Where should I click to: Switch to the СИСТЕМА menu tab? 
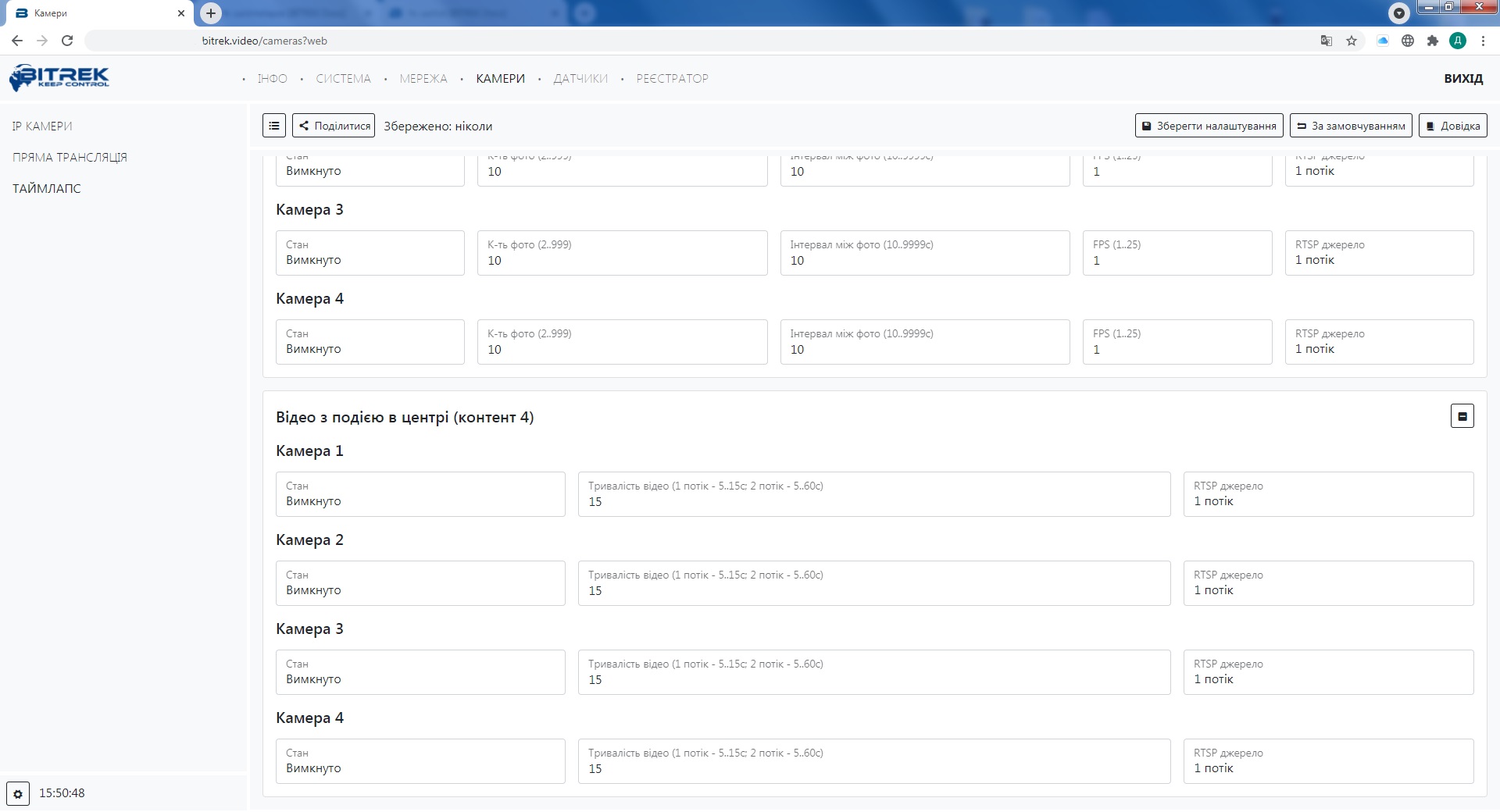point(343,79)
